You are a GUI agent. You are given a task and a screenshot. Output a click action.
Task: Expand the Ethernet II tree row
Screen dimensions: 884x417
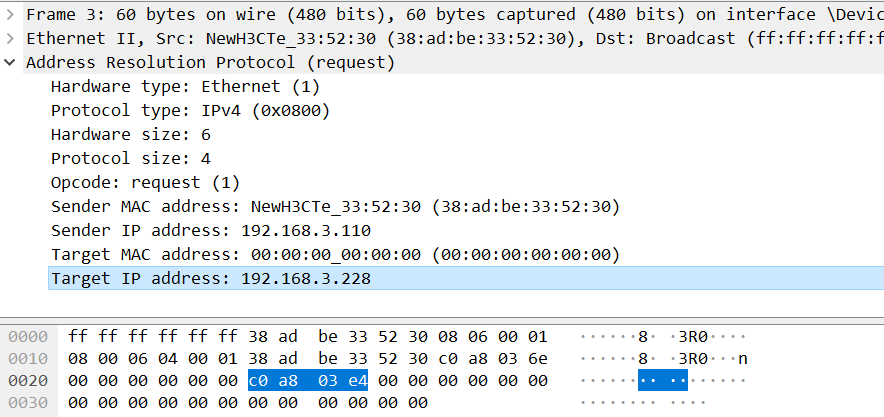tap(9, 38)
